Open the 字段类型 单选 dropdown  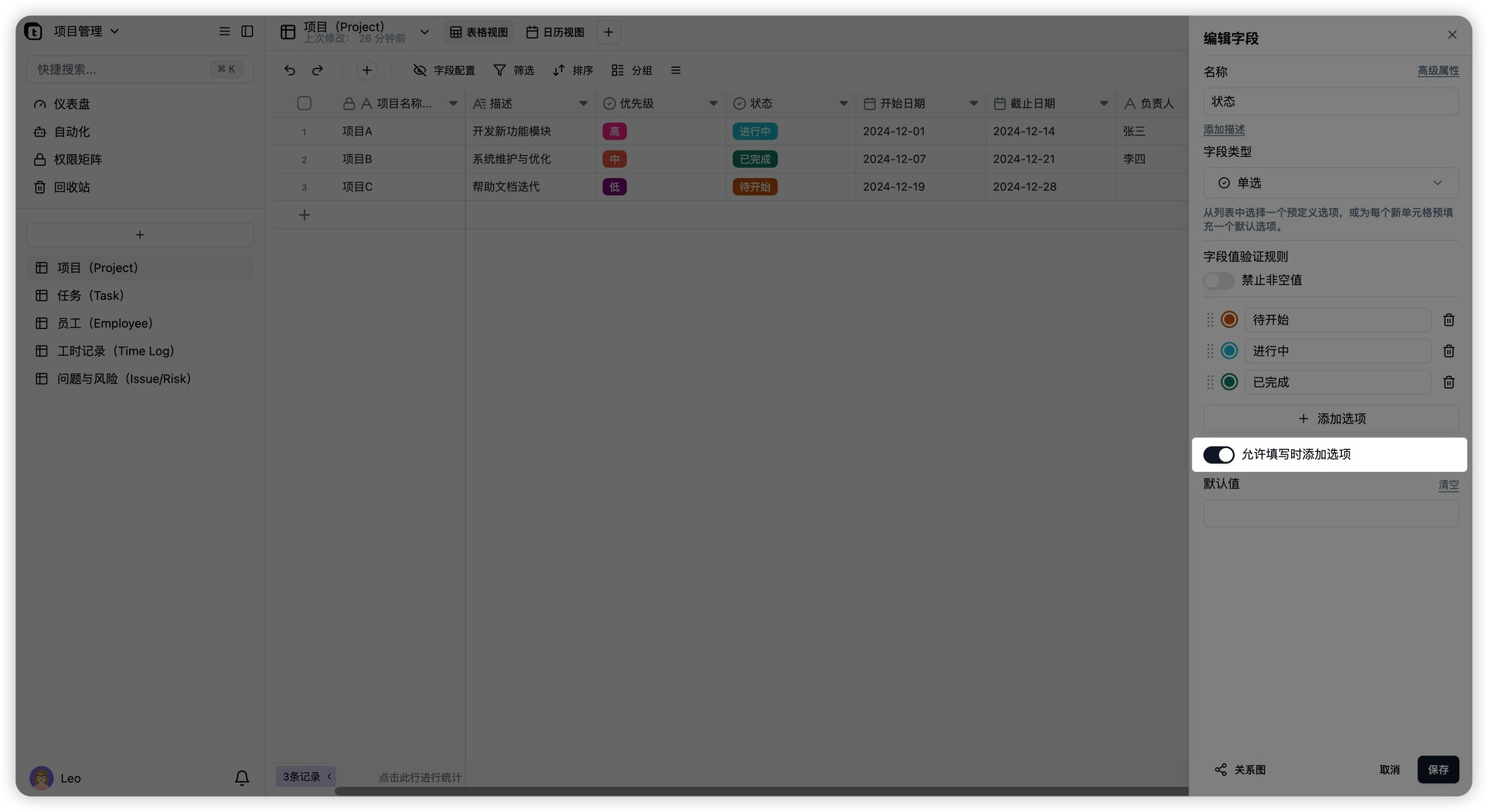(1330, 183)
